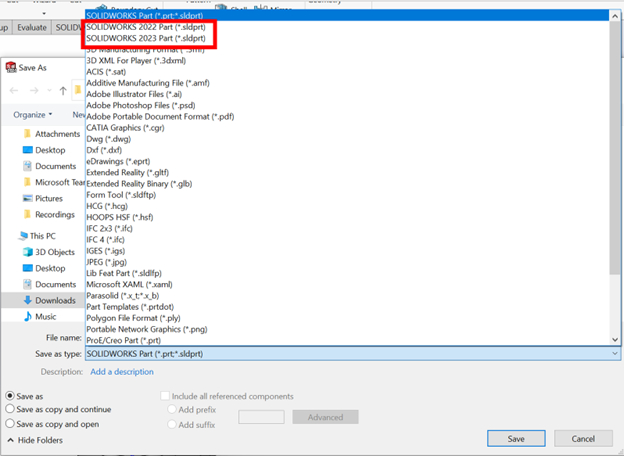Go back with the Back arrow
The height and width of the screenshot is (456, 624).
click(x=14, y=91)
